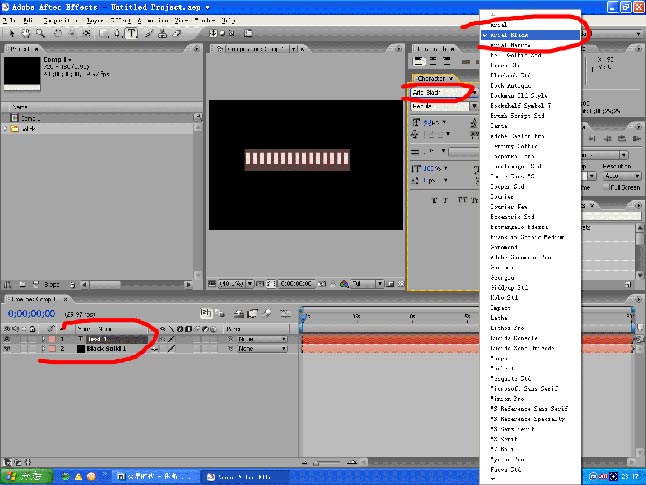Click the Comp 1 thumbnail in Project panel
The height and width of the screenshot is (485, 646).
(x=22, y=73)
